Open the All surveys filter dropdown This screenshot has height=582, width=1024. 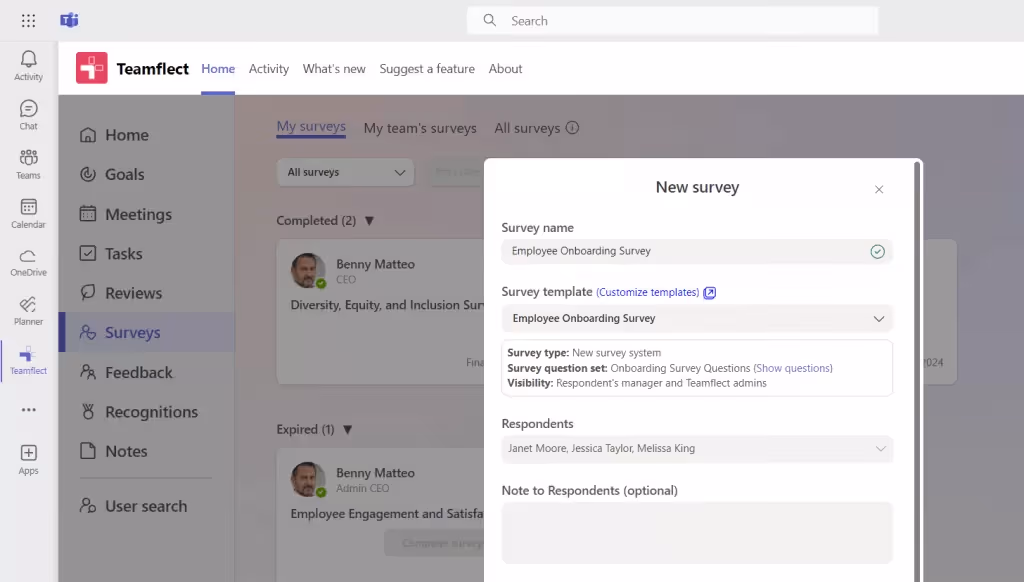coord(345,172)
